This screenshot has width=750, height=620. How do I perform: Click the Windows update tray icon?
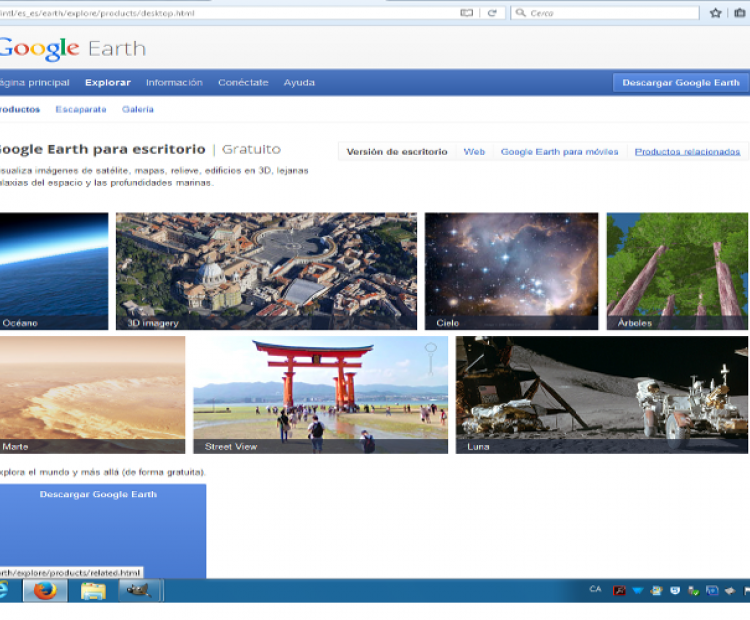656,591
